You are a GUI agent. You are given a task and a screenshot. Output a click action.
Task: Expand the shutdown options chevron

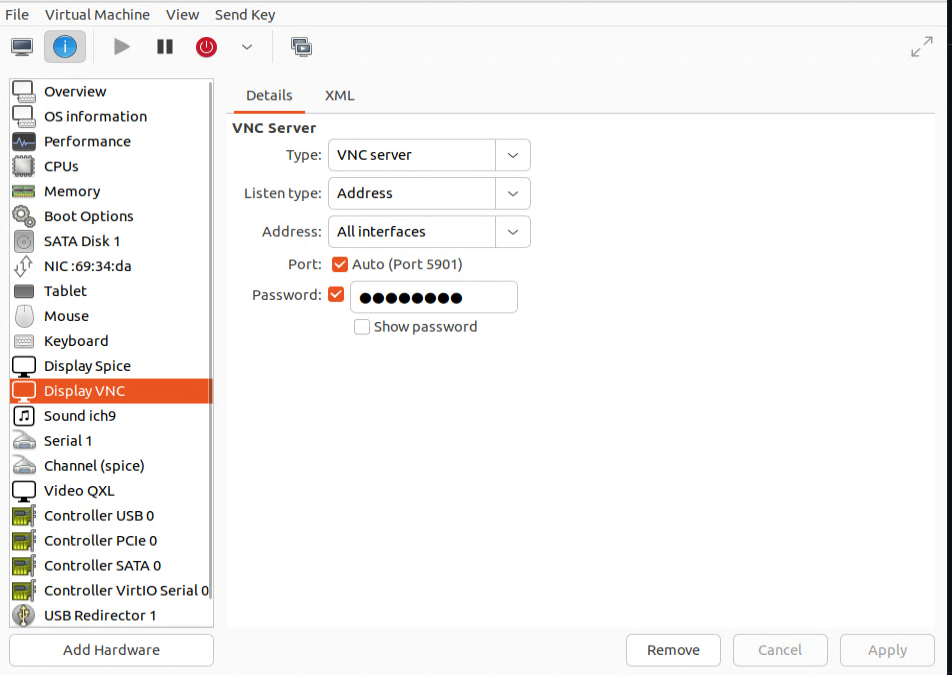pyautogui.click(x=246, y=46)
